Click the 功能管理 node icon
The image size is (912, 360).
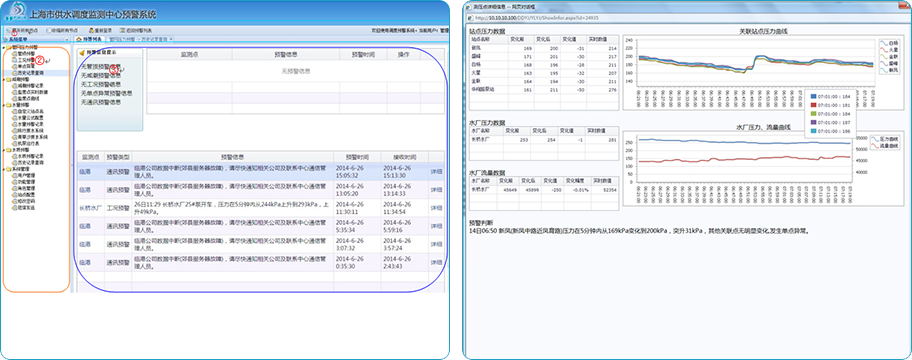(x=15, y=182)
